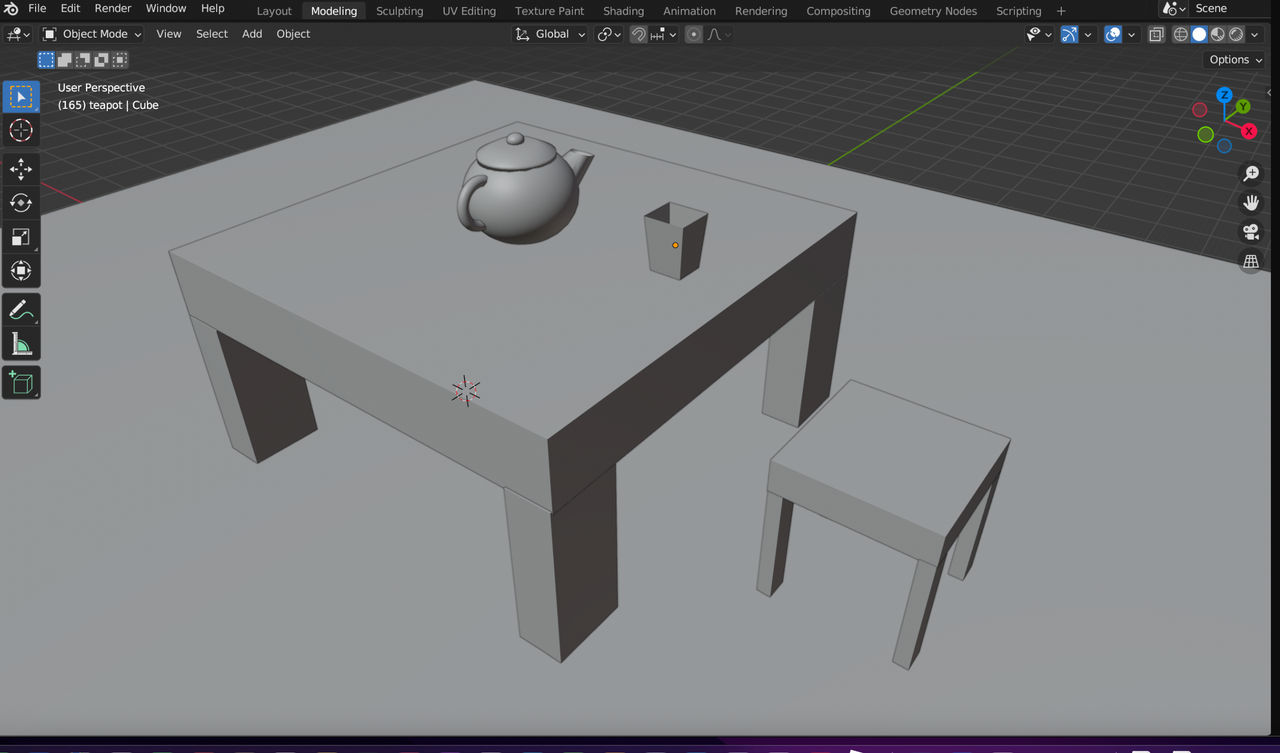The height and width of the screenshot is (753, 1280).
Task: Switch to the Sculpting workspace tab
Action: pos(399,11)
